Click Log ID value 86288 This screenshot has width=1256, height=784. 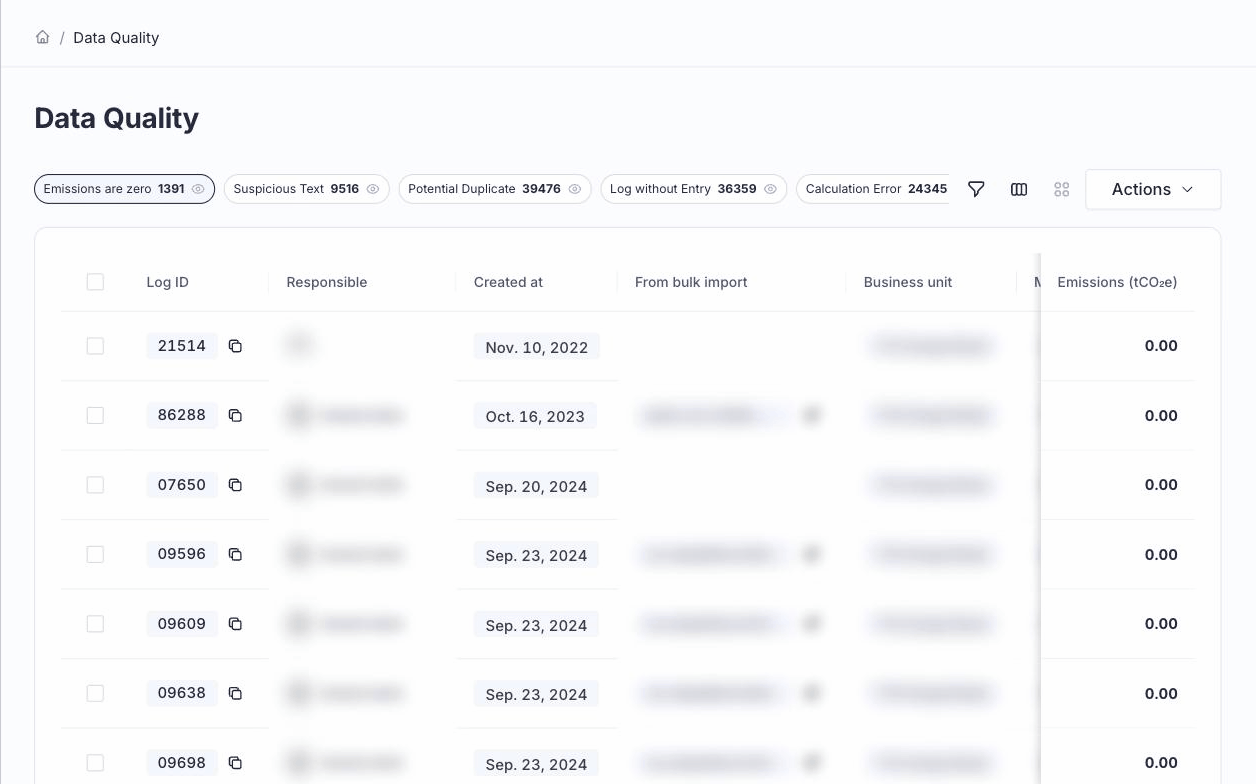point(182,415)
